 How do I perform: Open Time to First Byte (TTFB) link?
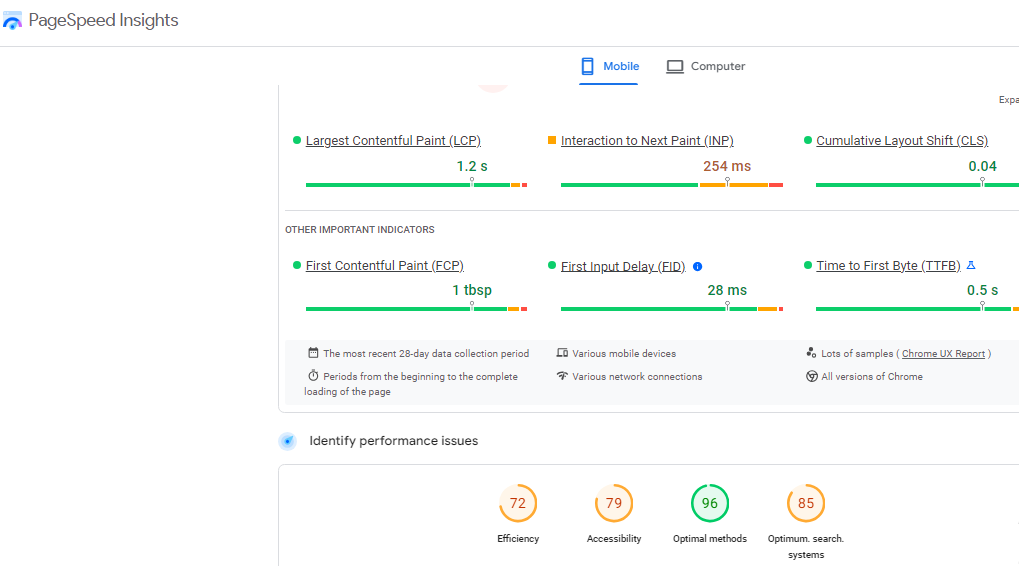click(888, 265)
